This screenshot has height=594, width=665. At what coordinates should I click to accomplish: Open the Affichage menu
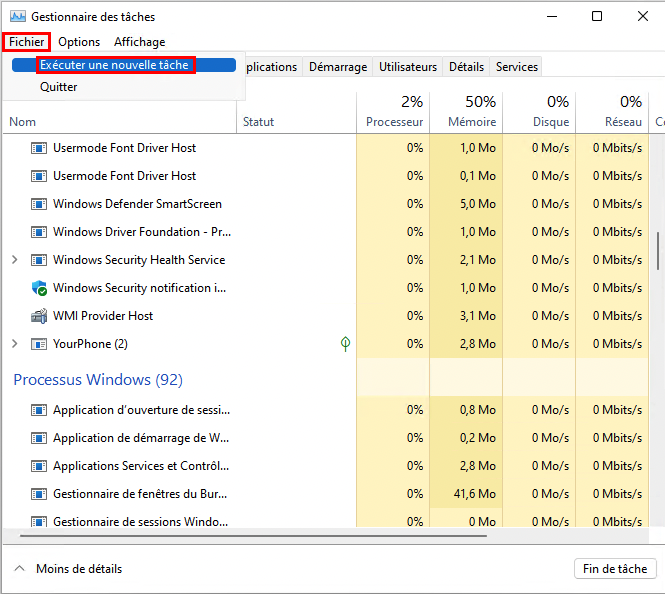click(140, 42)
